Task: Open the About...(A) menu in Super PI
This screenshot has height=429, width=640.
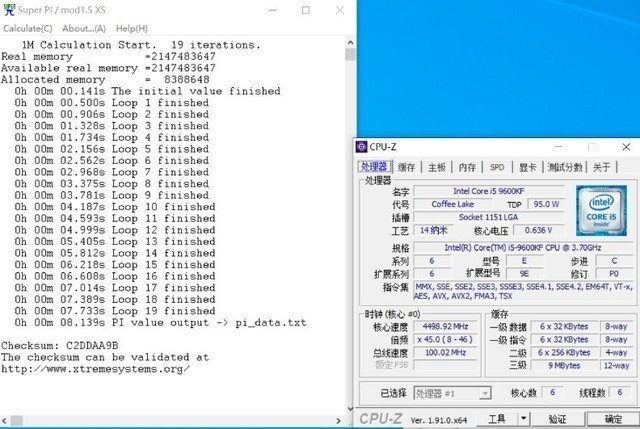Action: [84, 29]
